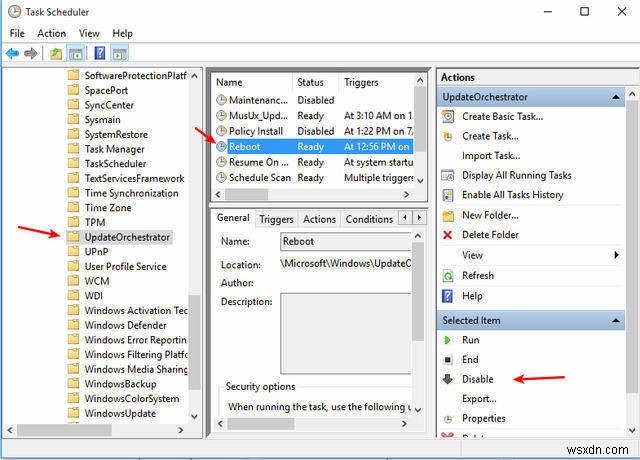Viewport: 640px width, 460px height.
Task: Click the task list horizontal scrollbar thumb
Action: 247,195
